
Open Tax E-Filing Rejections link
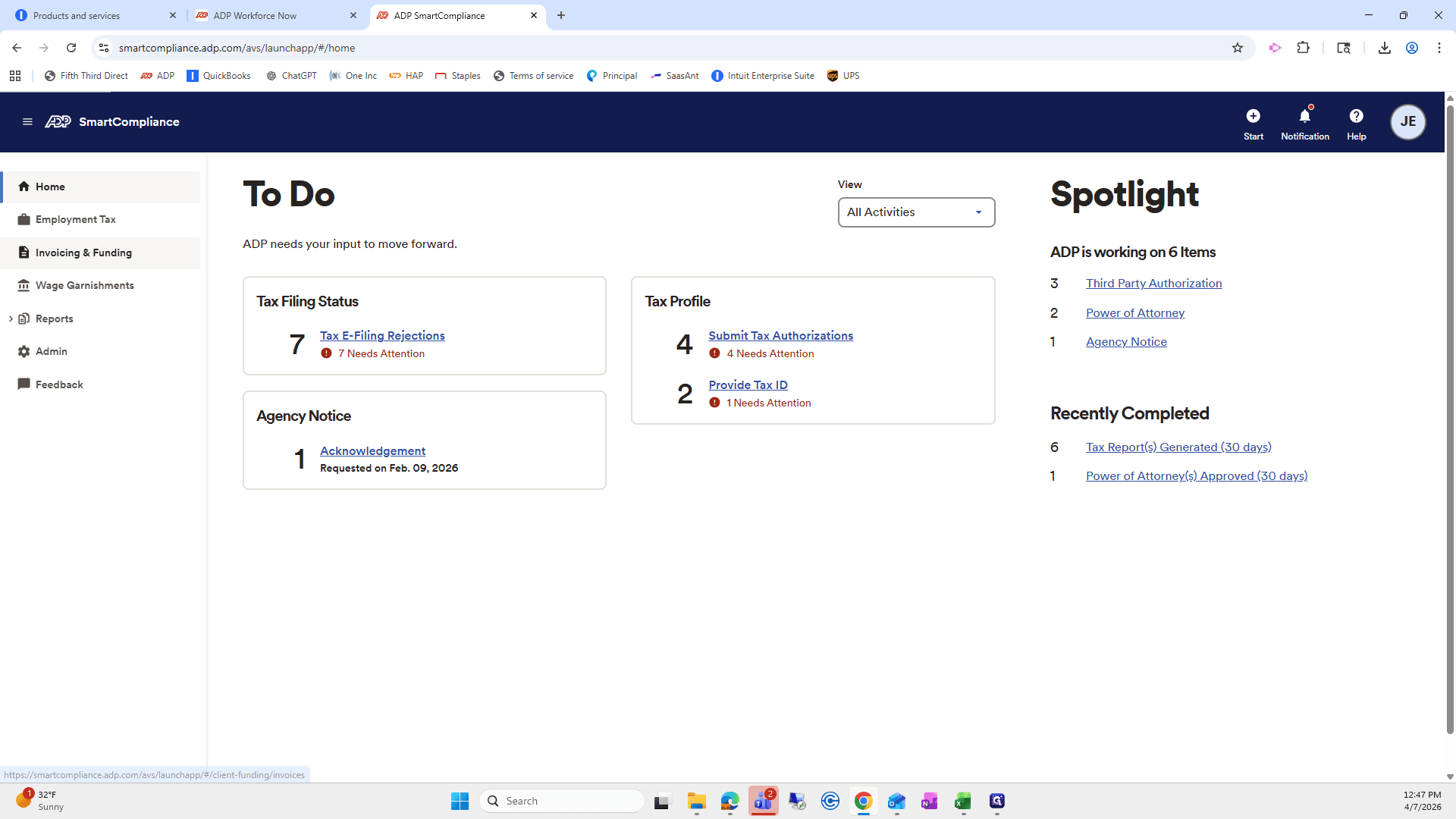click(x=382, y=335)
